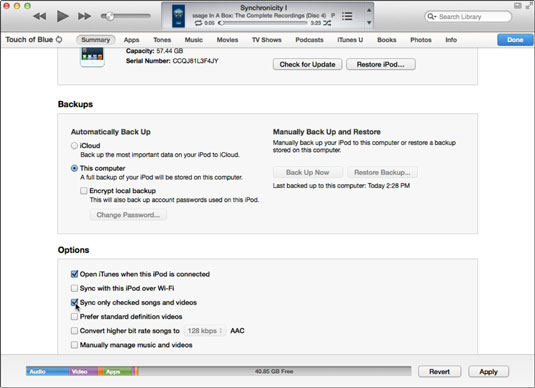Click Restore Backup button
This screenshot has width=535, height=388.
(x=382, y=172)
